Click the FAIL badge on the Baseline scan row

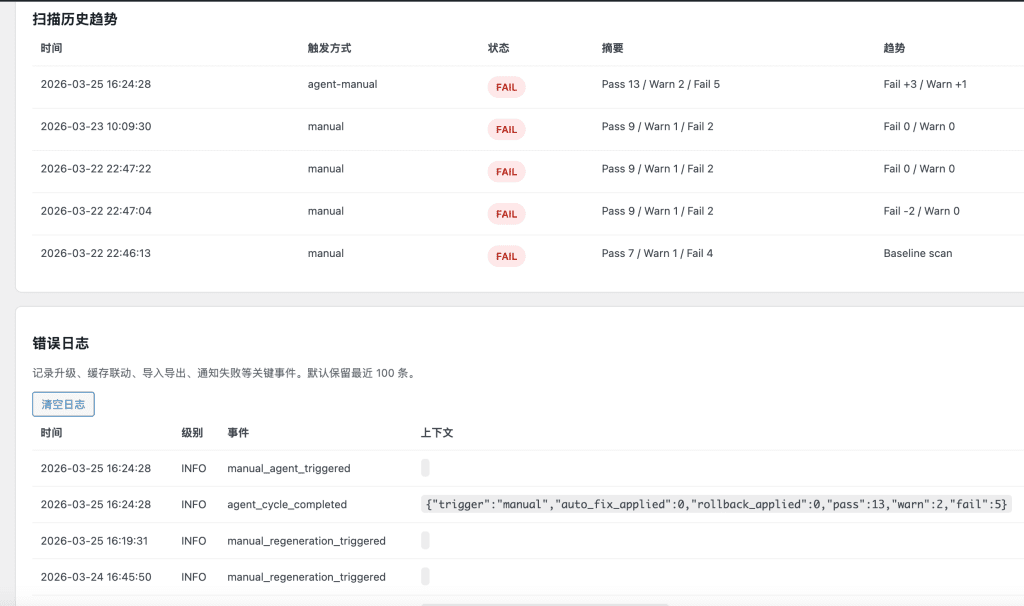tap(506, 256)
